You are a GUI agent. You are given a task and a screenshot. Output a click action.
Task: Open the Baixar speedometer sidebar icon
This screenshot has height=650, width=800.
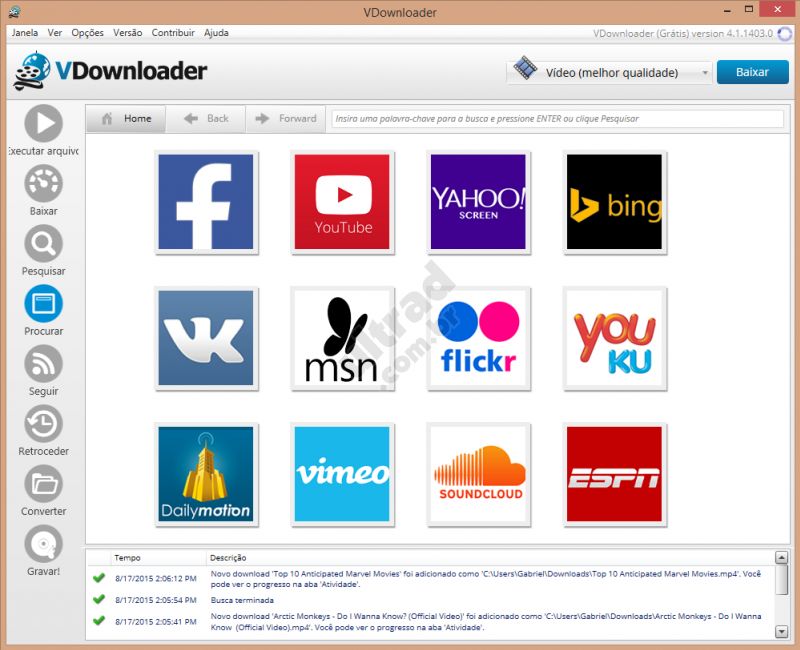point(43,183)
